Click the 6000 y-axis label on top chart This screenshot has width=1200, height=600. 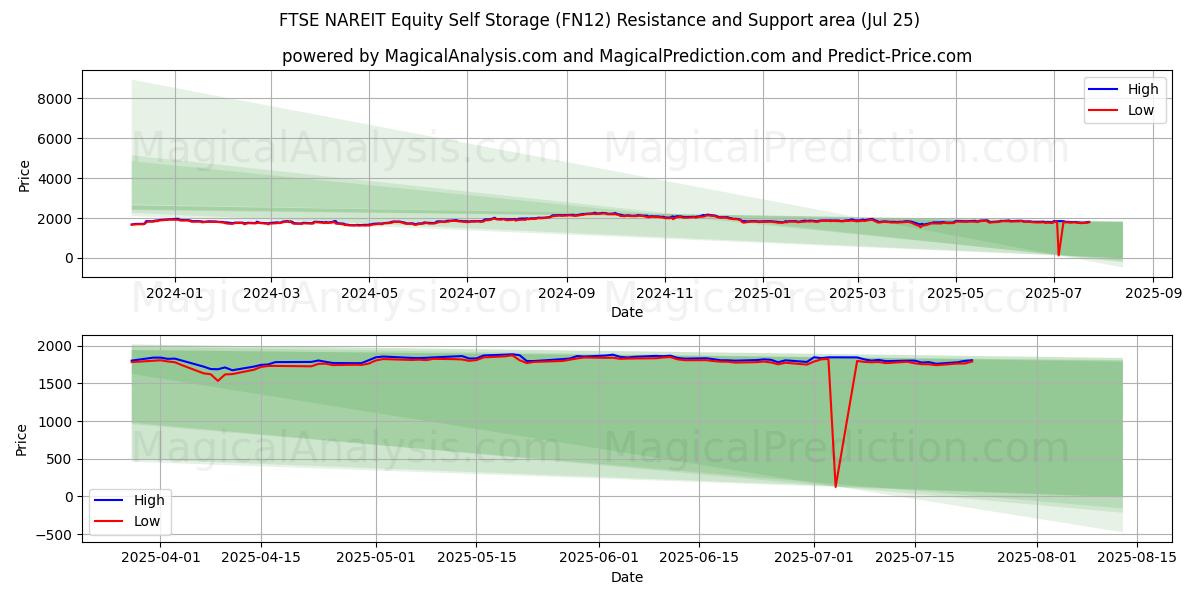[x=56, y=138]
